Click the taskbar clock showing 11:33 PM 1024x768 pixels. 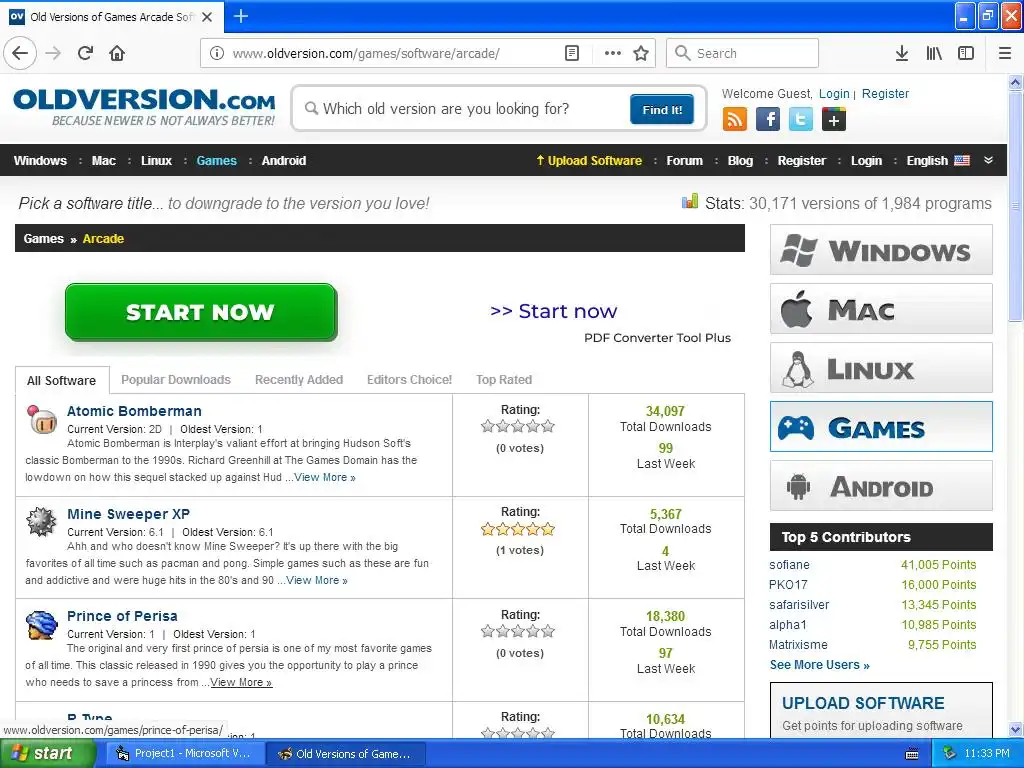(x=987, y=754)
